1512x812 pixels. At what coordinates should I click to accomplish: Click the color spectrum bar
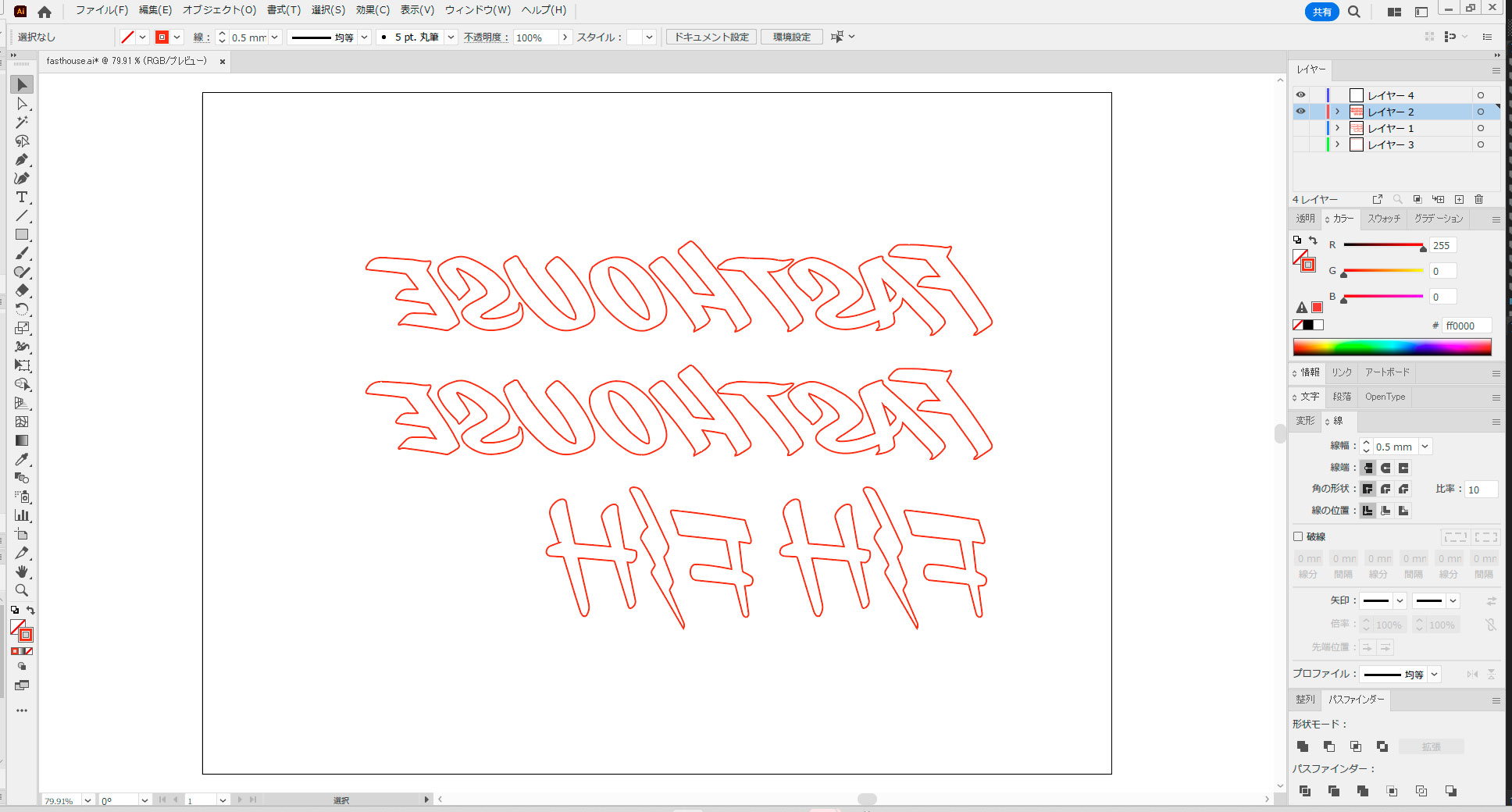pos(1392,347)
